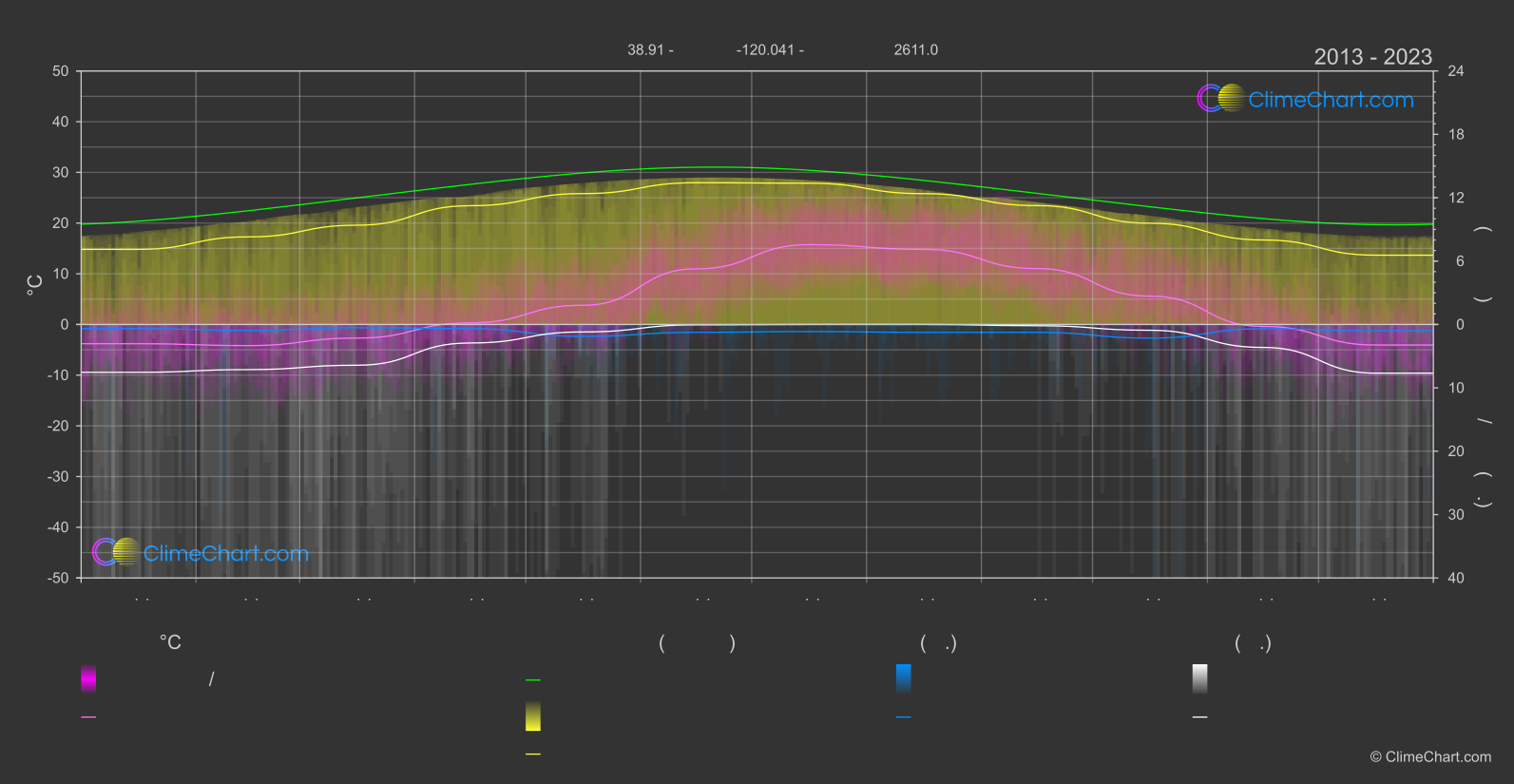Toggle the magenta temperature range legend swatch
The image size is (1514, 784).
pos(88,679)
